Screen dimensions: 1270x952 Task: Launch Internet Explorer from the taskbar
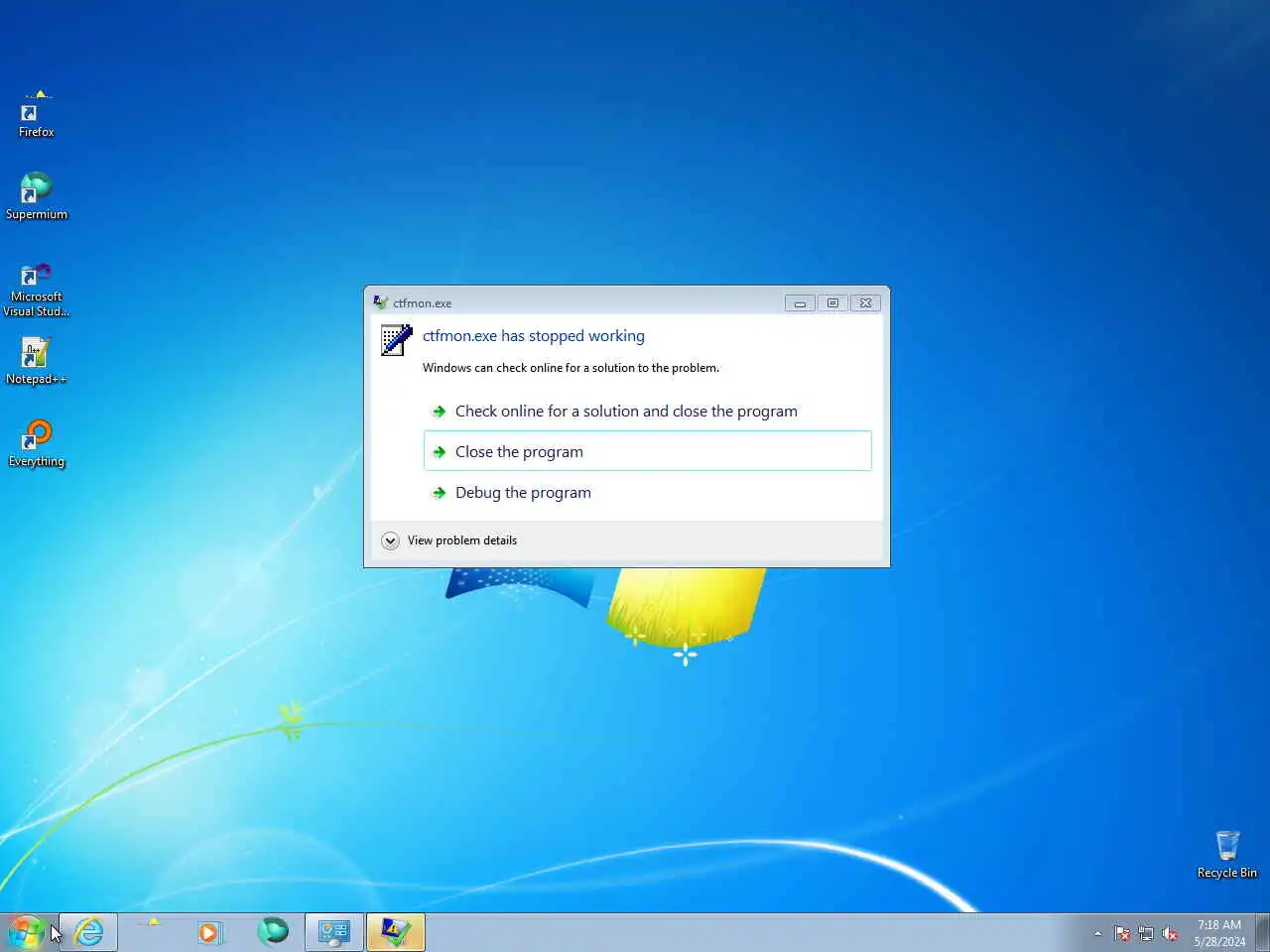(x=89, y=932)
